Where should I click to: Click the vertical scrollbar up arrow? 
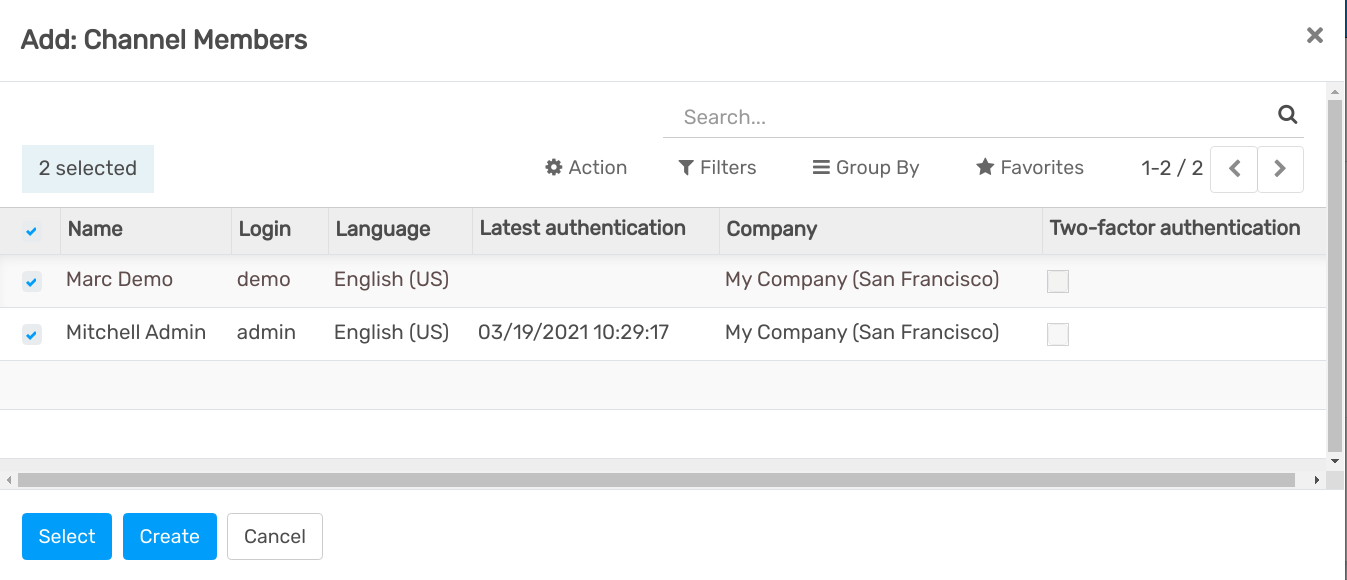click(1334, 92)
